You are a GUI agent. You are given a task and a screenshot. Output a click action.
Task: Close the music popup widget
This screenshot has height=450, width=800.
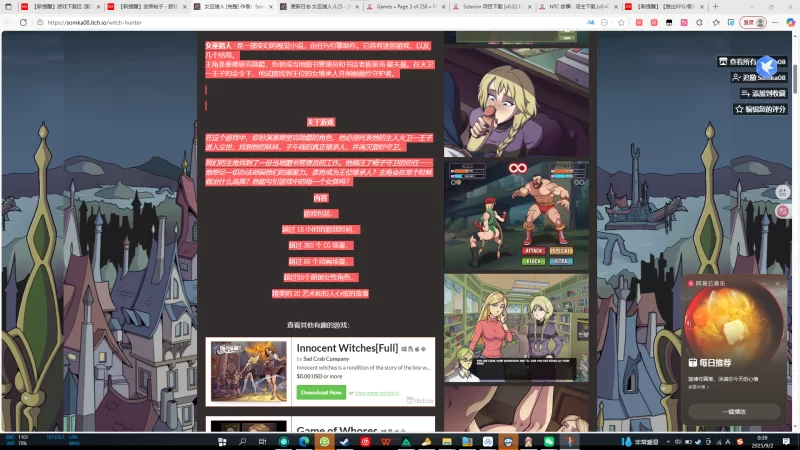click(x=778, y=283)
